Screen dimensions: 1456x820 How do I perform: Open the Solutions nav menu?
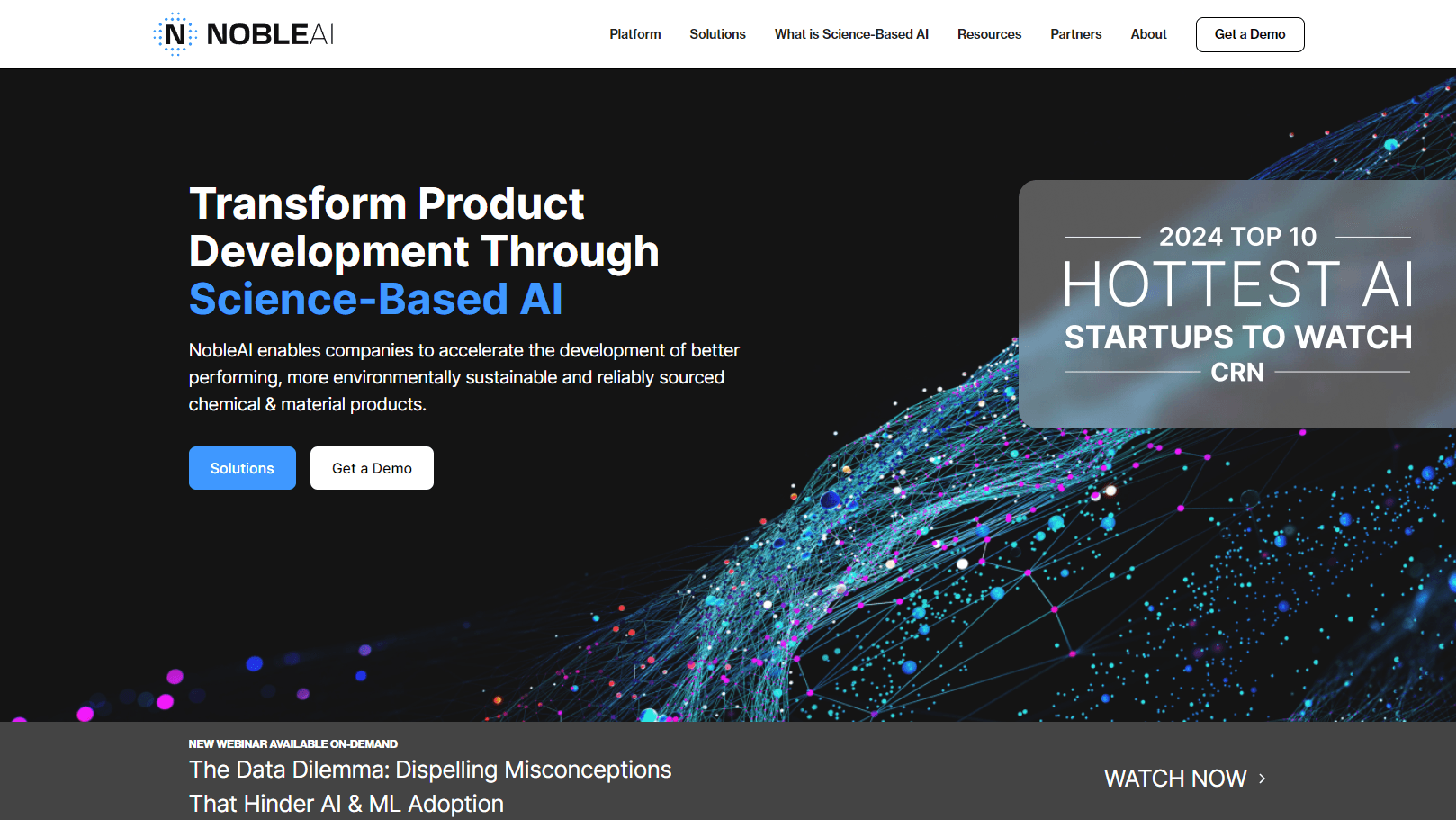718,34
